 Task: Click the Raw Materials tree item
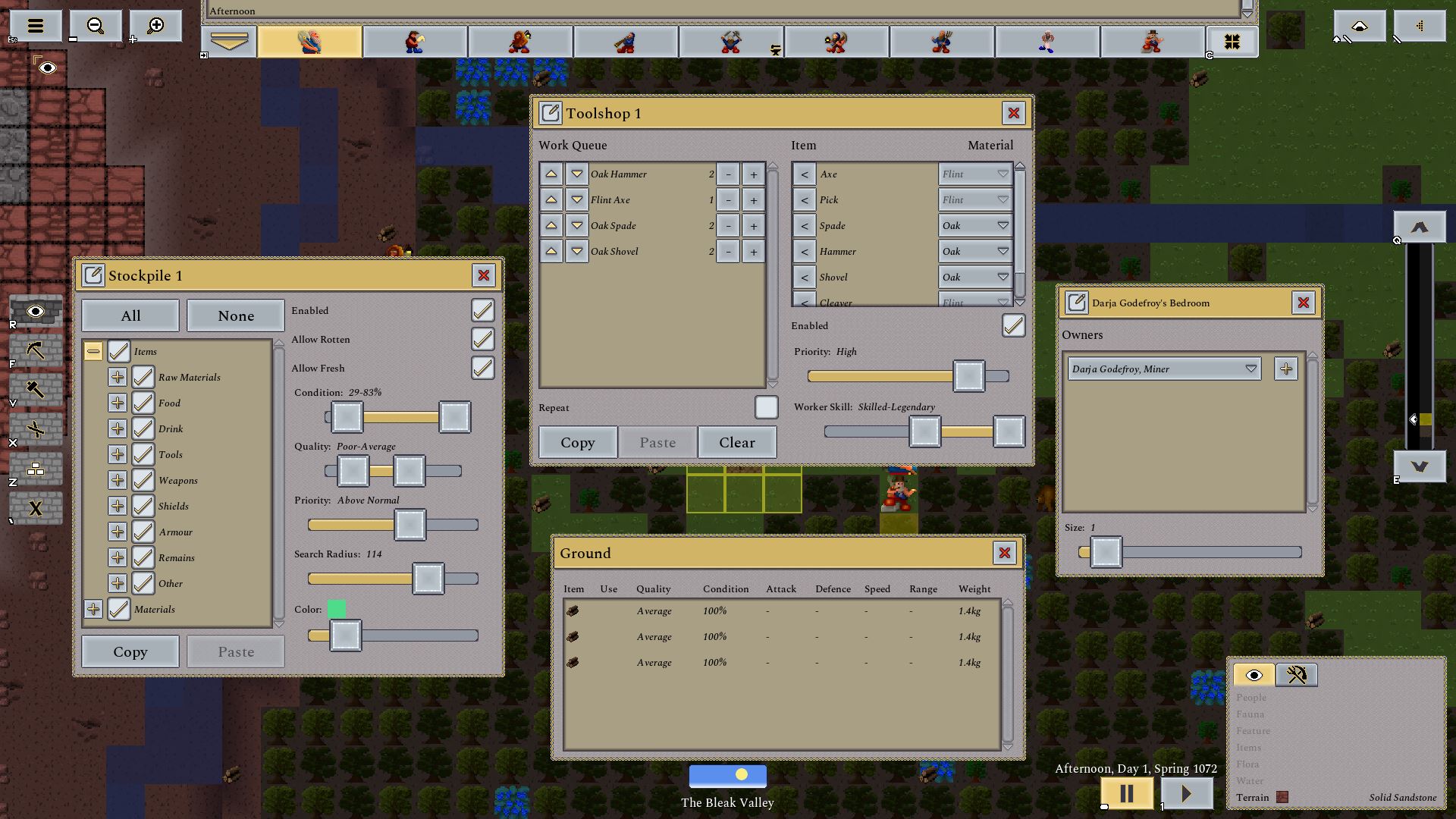click(x=189, y=377)
